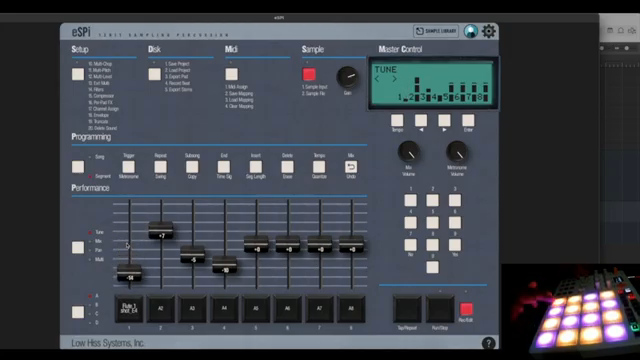Hit the Run/Stop pad
Screen dimensions: 640x360
tap(440, 309)
